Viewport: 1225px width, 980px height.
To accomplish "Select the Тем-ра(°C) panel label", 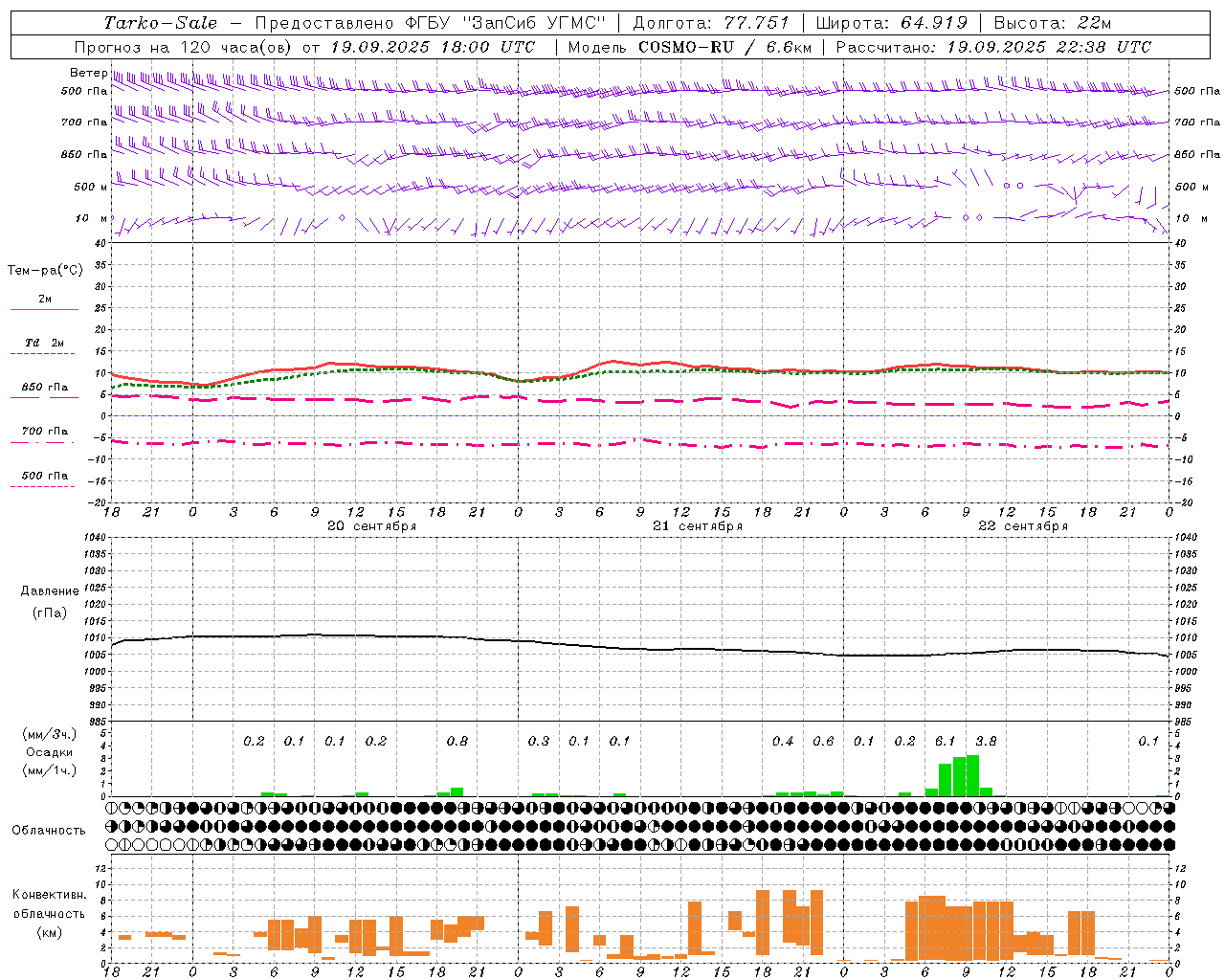I will [45, 271].
